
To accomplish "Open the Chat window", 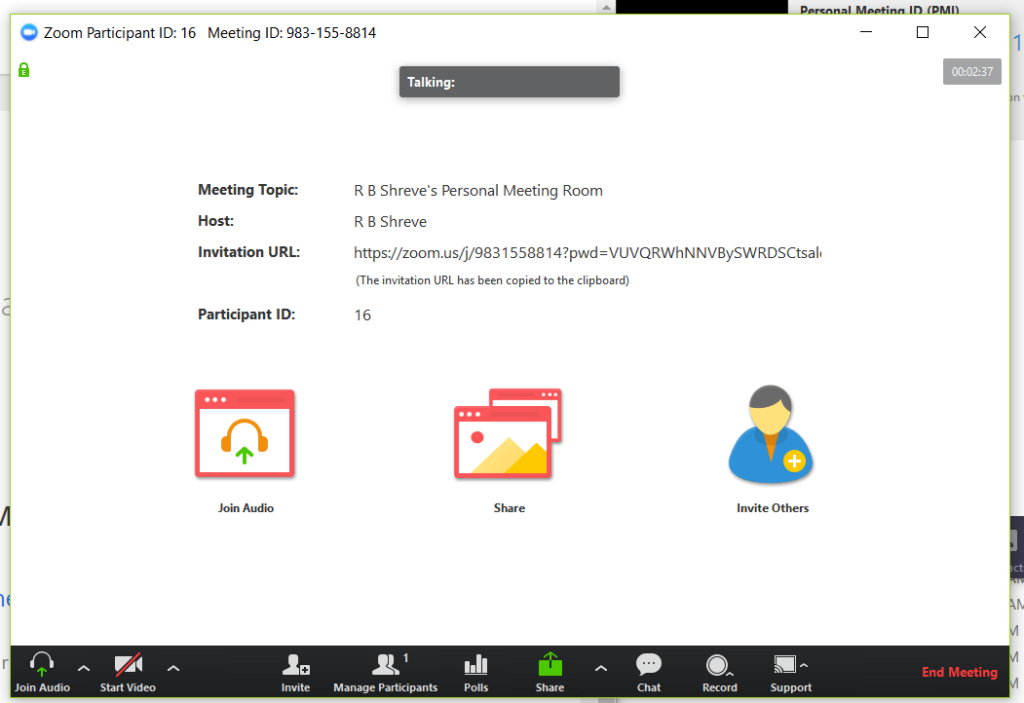I will [649, 672].
